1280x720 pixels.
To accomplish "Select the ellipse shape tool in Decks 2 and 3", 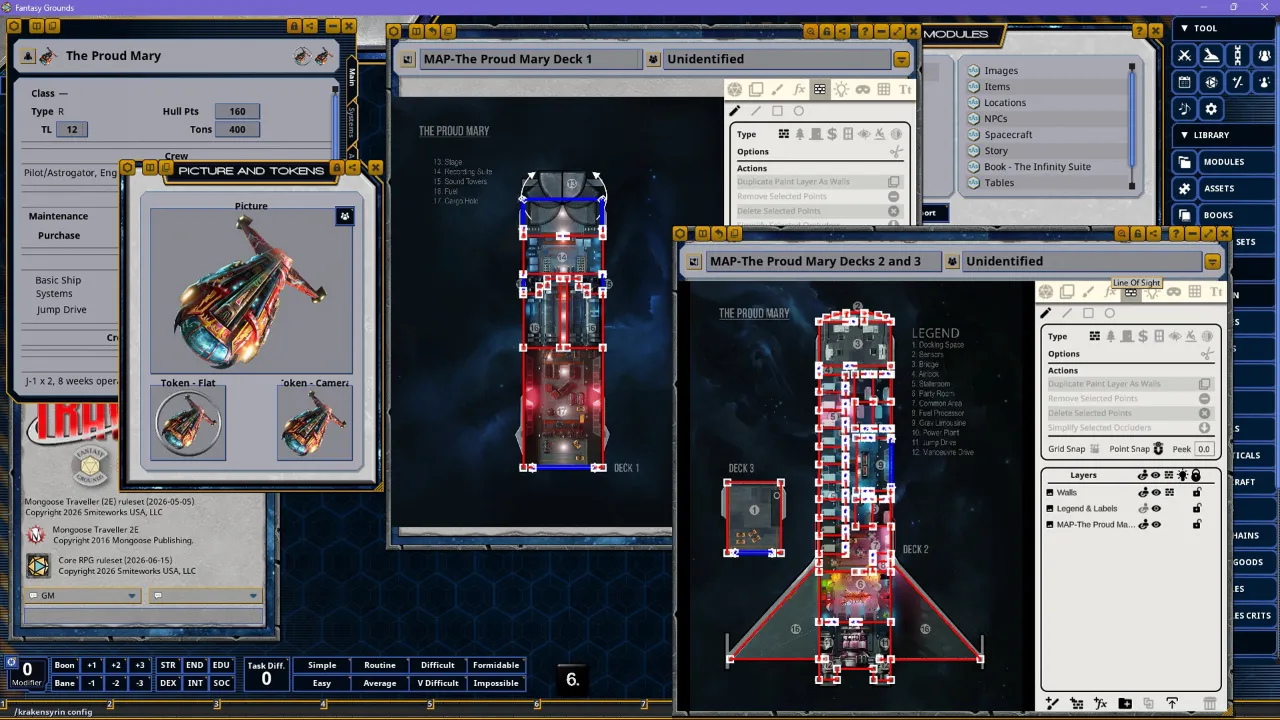I will (1110, 313).
